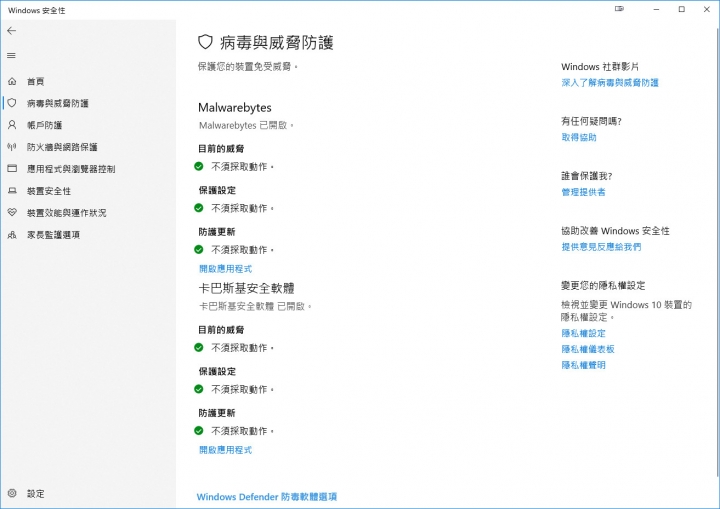Open 帳戶防護 section

click(44, 125)
